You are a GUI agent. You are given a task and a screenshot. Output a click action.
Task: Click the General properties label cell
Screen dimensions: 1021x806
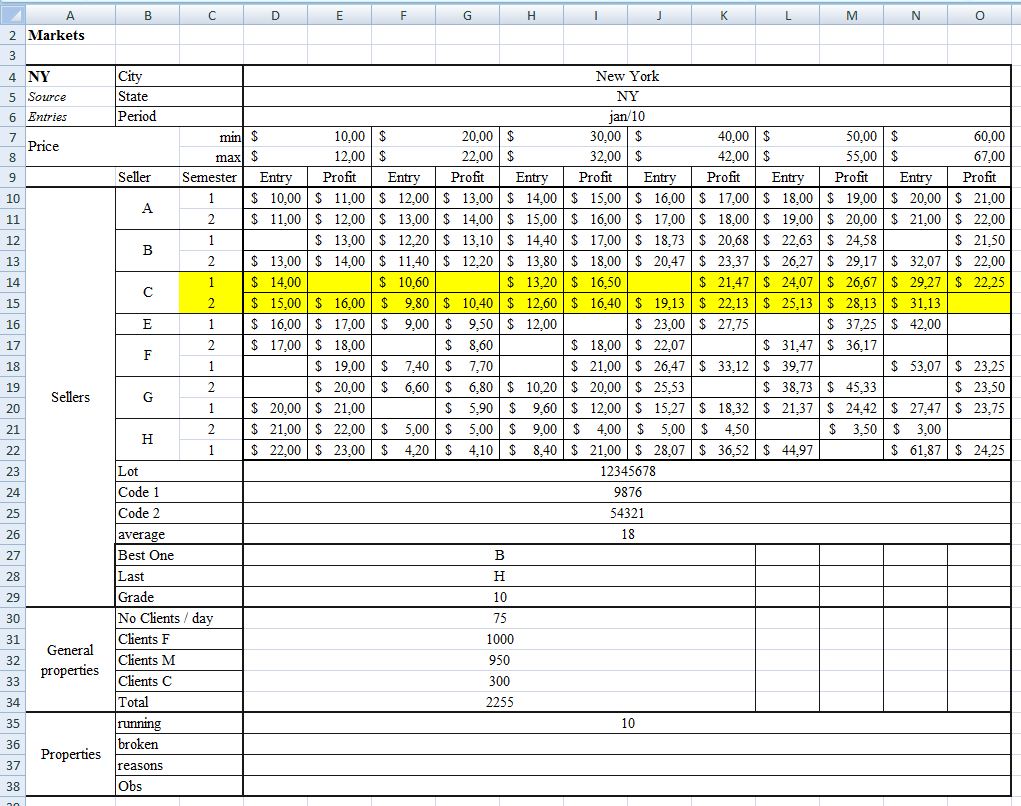click(69, 661)
